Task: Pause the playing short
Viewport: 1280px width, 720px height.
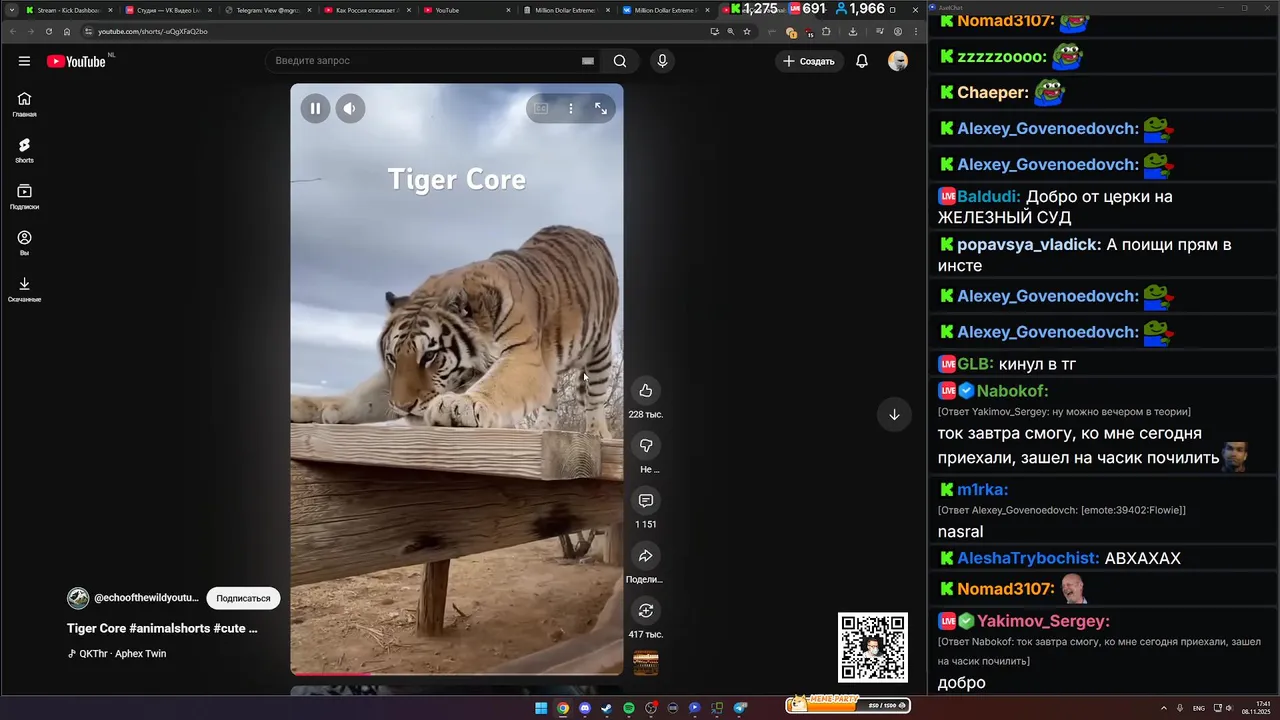Action: tap(315, 109)
